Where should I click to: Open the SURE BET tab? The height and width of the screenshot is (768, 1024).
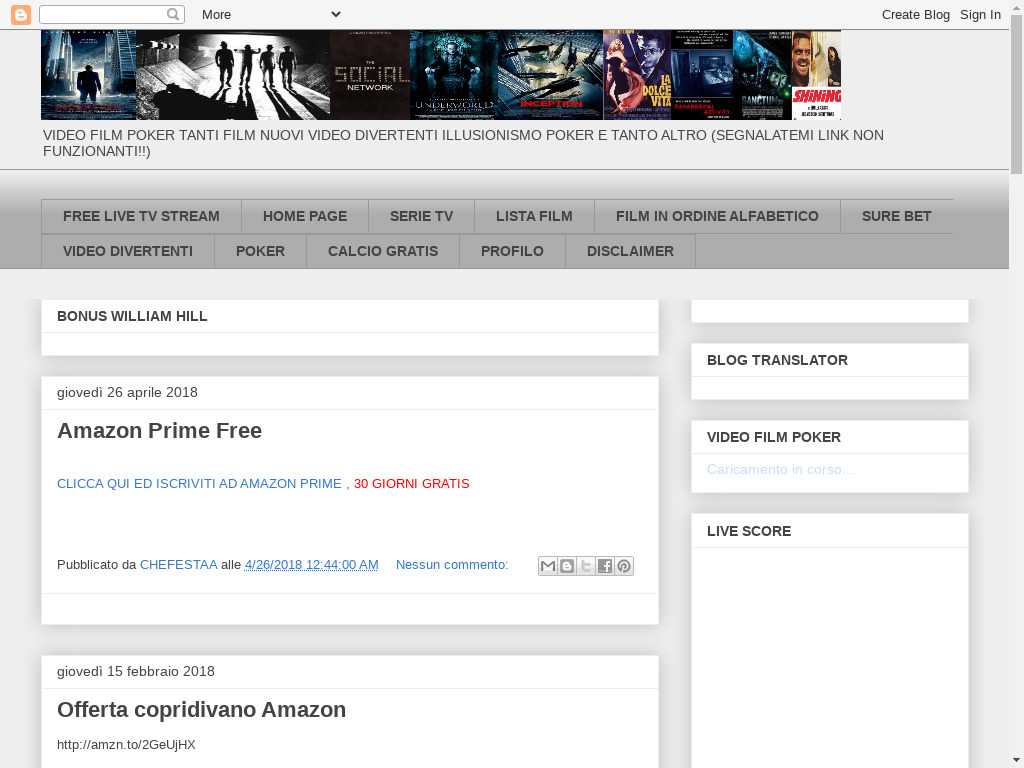[897, 216]
